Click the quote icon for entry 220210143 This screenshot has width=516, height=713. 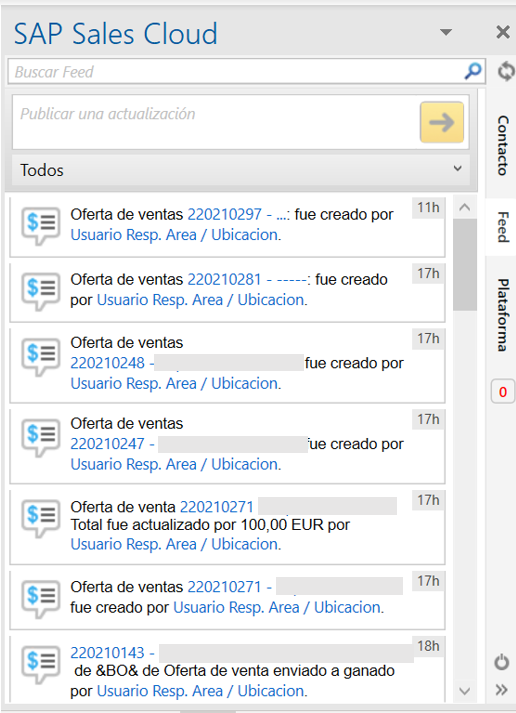click(x=41, y=664)
